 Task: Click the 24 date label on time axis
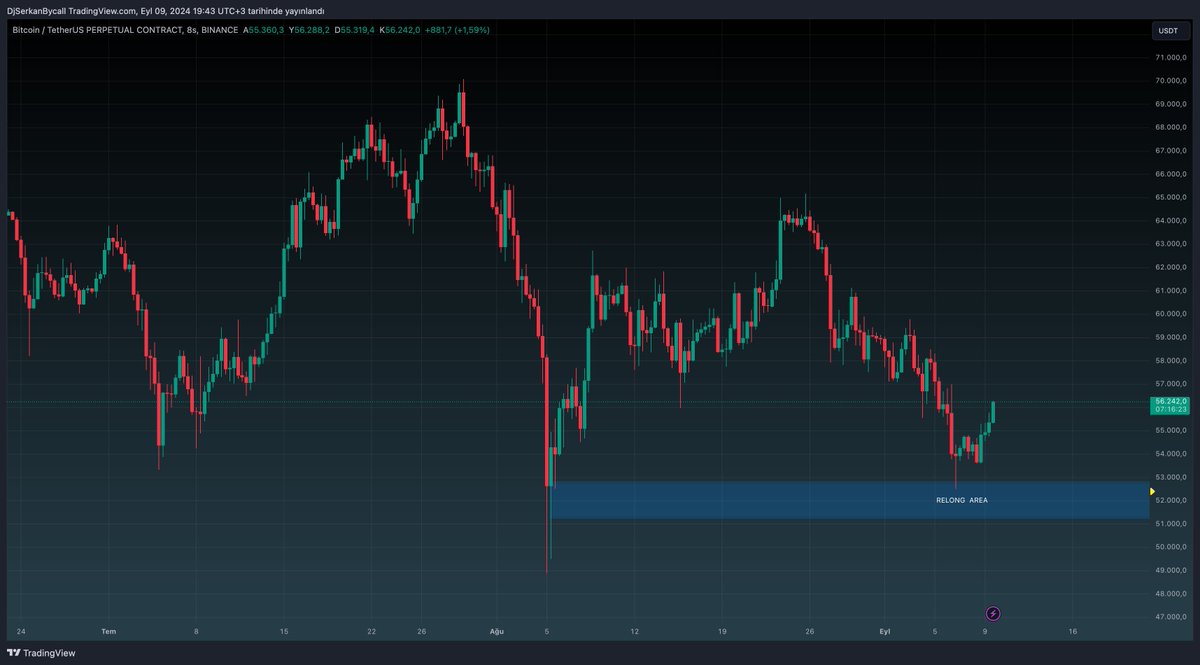click(x=21, y=632)
